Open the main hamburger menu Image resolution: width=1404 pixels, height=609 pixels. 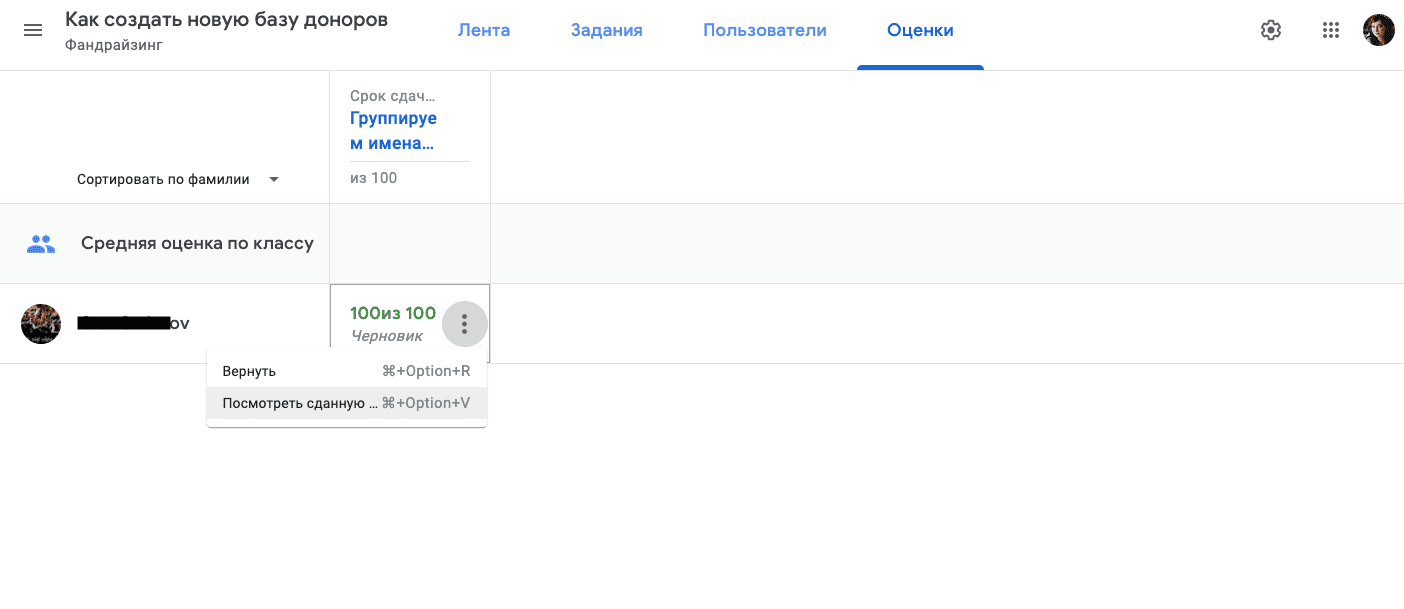click(33, 30)
